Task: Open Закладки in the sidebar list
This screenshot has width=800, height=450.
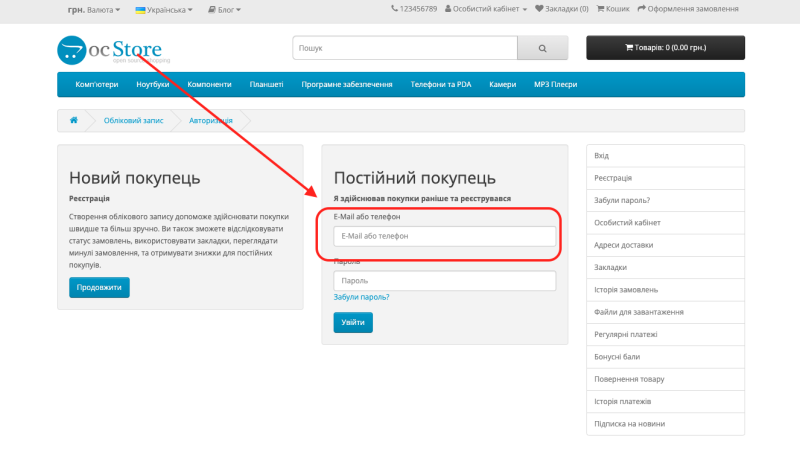Action: [665, 267]
